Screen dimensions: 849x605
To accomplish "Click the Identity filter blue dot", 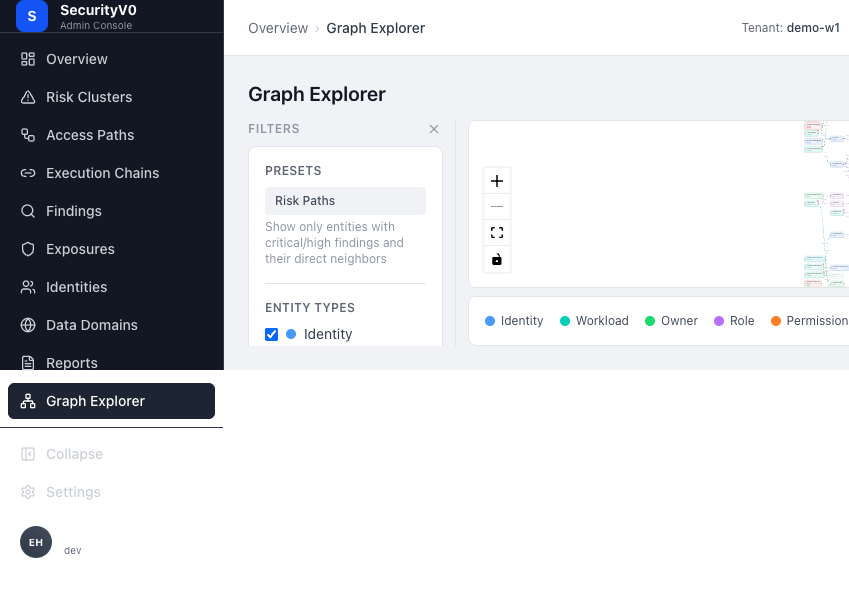I will pyautogui.click(x=291, y=334).
